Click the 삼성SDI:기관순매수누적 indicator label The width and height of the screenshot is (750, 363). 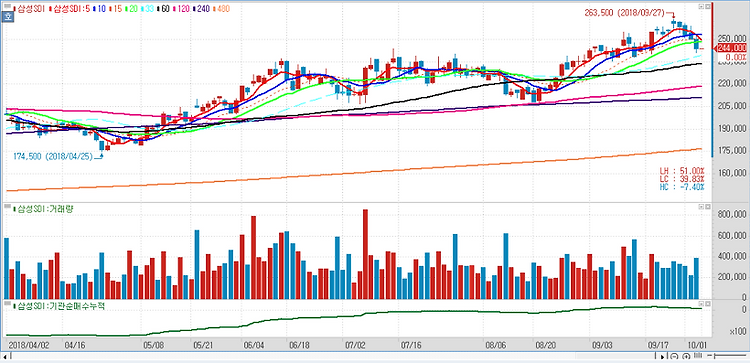click(x=58, y=306)
